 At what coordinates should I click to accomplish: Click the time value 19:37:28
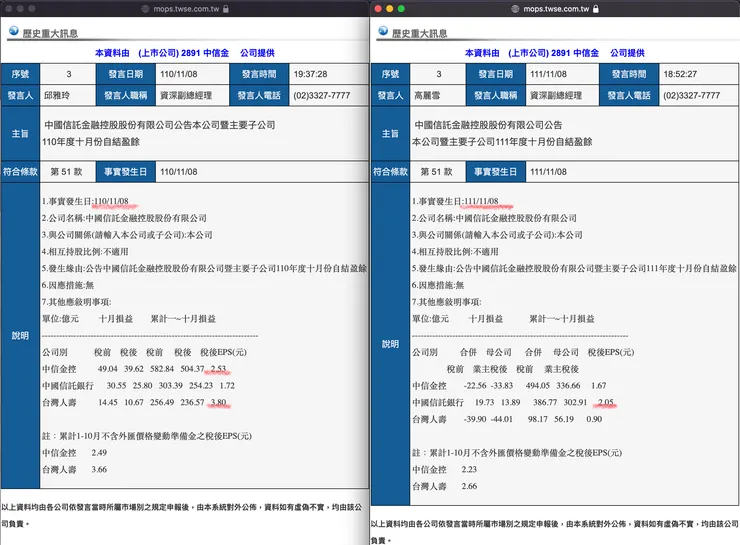pos(311,74)
